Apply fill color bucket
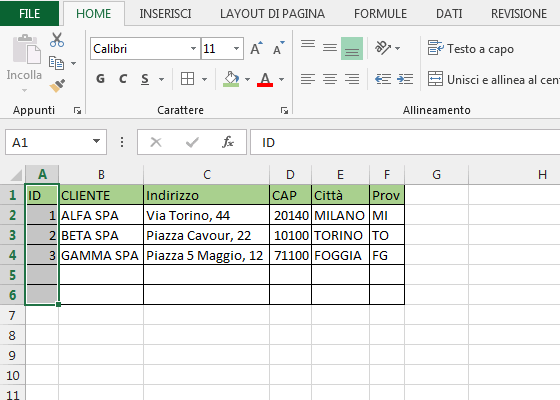Viewport: 560px width, 400px height. pos(231,79)
